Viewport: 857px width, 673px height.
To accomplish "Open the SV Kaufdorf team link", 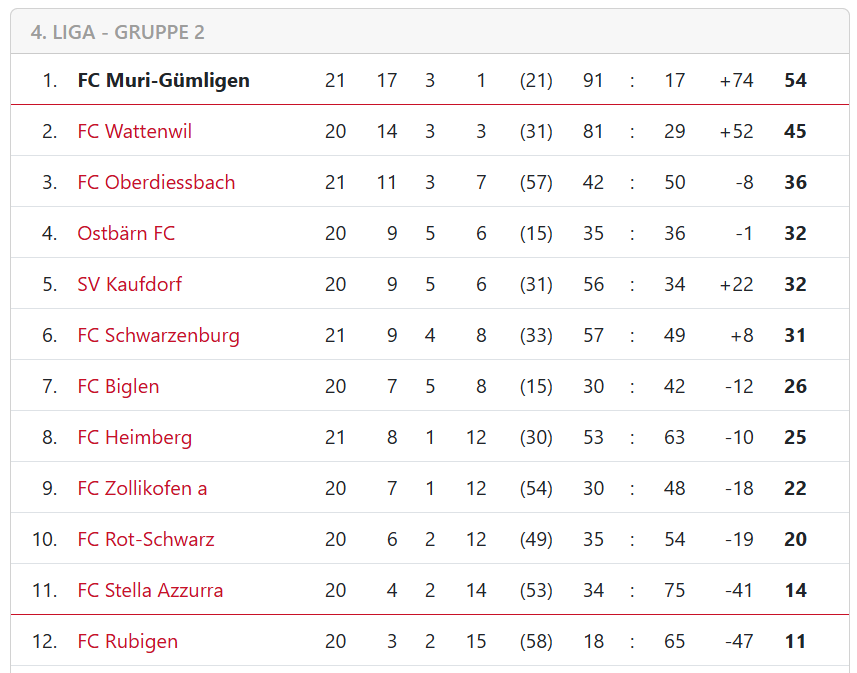I will (130, 284).
